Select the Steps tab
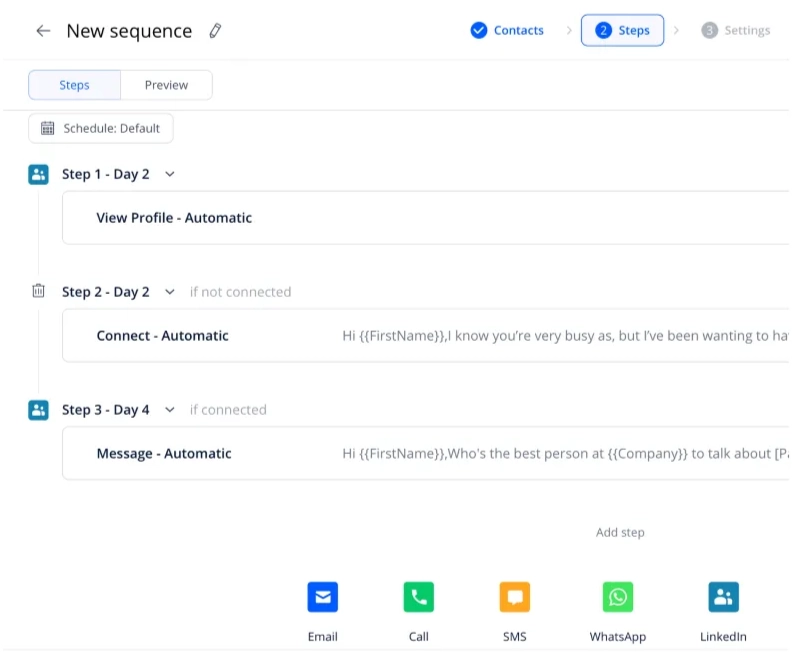The width and height of the screenshot is (801, 652). 74,85
